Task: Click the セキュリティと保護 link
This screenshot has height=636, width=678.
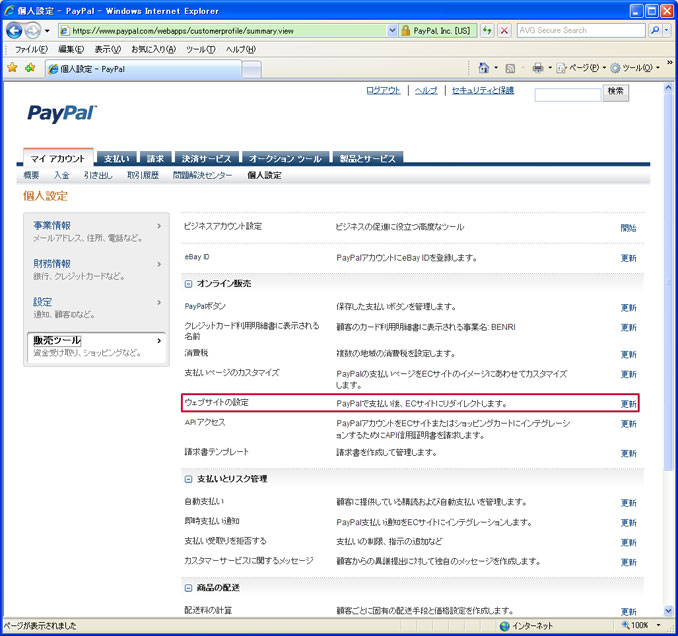Action: (483, 90)
